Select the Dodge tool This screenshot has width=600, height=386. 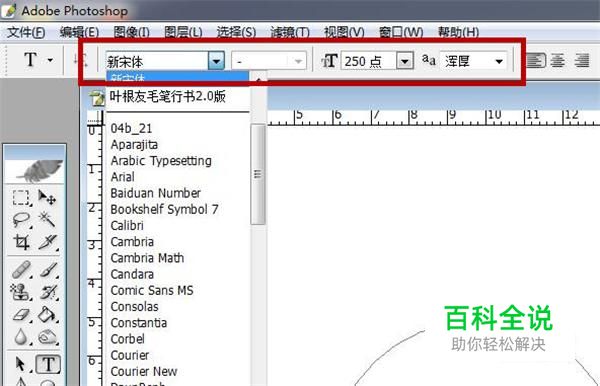coord(48,337)
